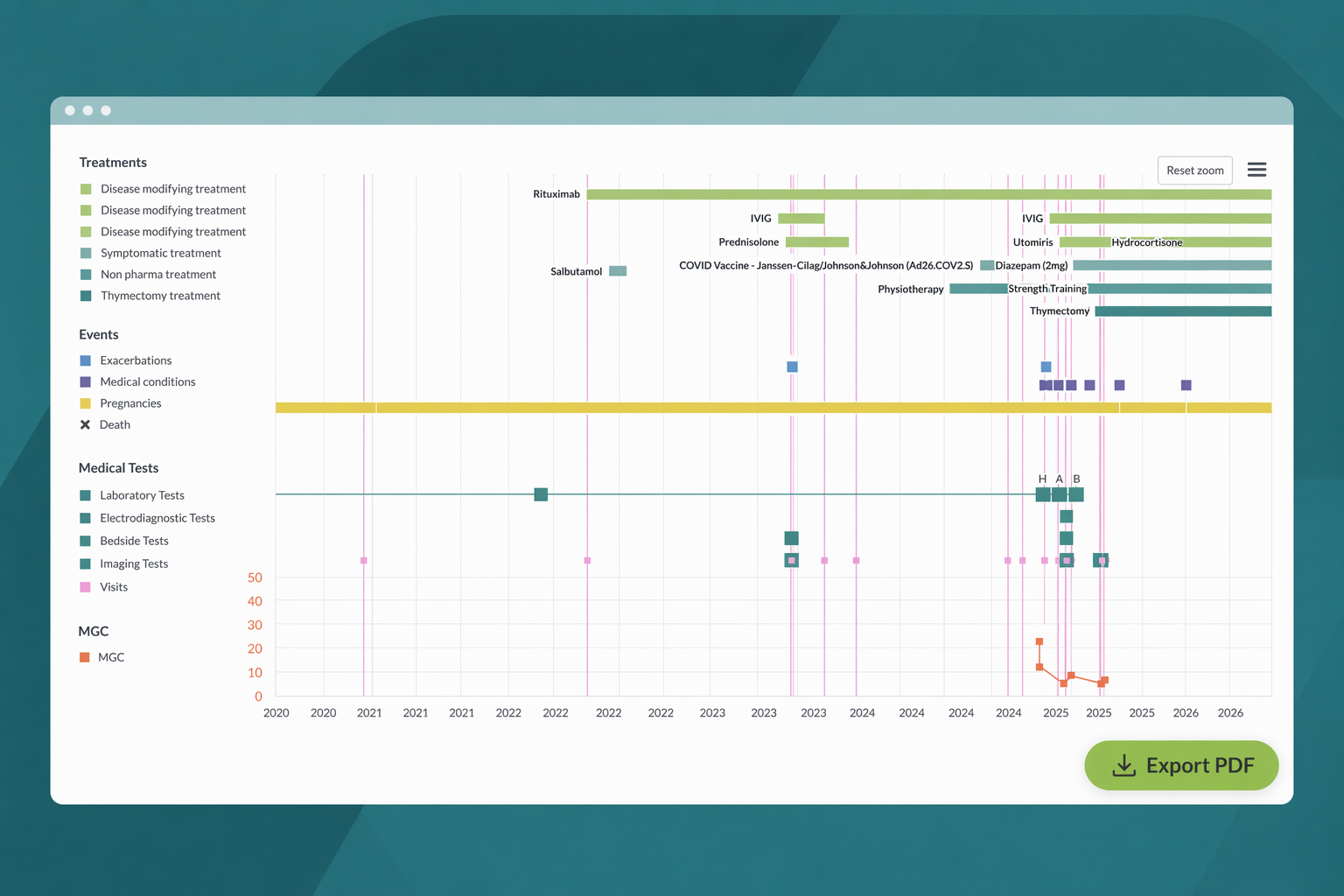Select the laboratory test marker labeled H
This screenshot has height=896, width=1344.
1042,494
